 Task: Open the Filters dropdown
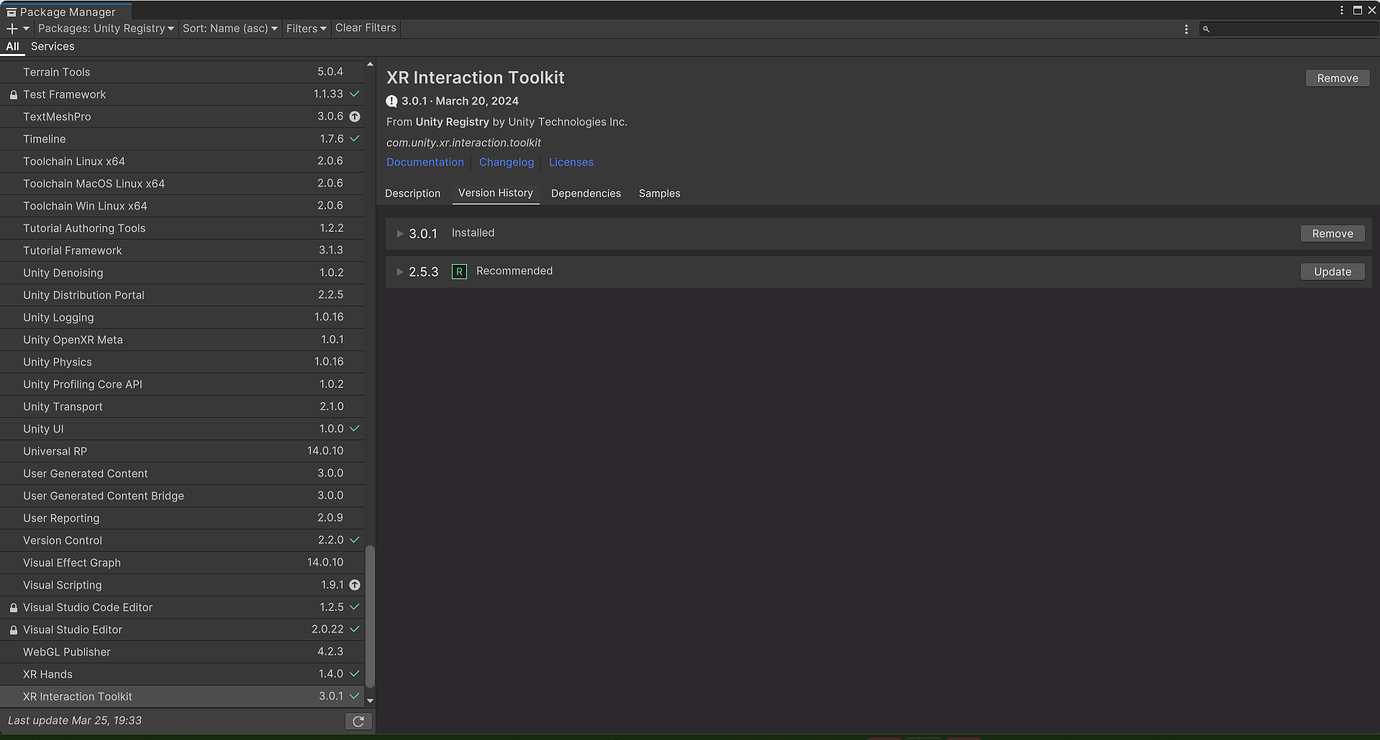coord(305,28)
